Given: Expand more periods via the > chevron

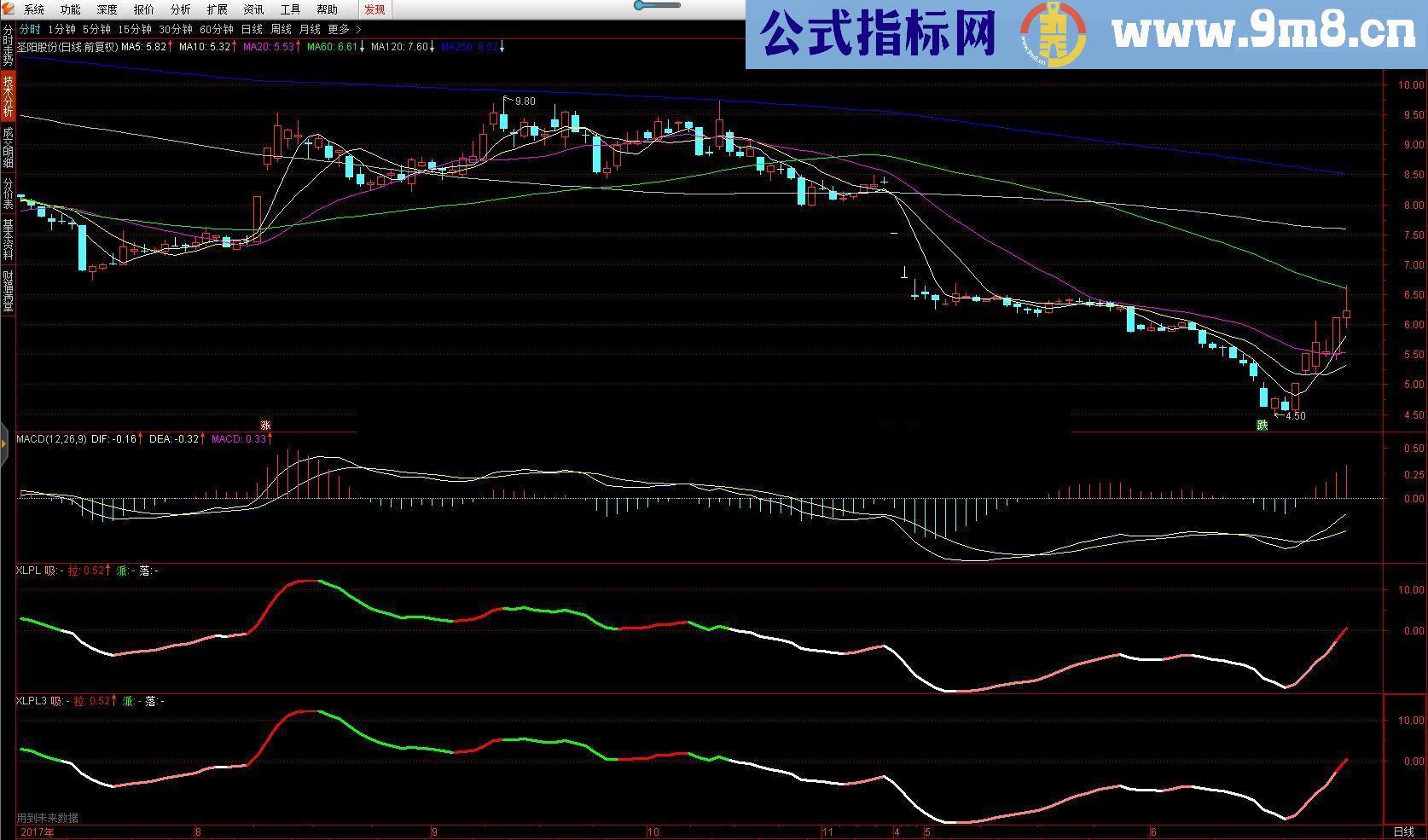Looking at the screenshot, I should [359, 28].
